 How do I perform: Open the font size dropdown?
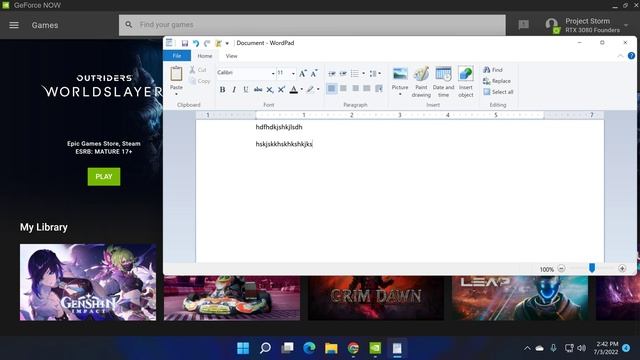[x=293, y=73]
